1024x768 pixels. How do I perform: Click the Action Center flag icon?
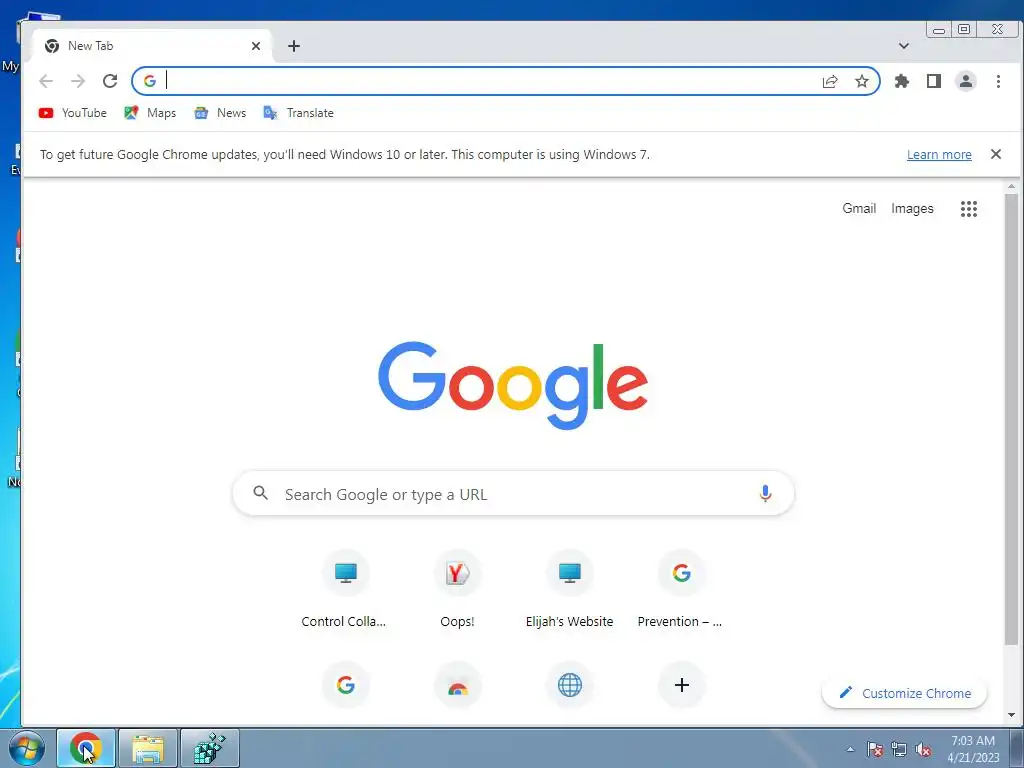click(875, 749)
